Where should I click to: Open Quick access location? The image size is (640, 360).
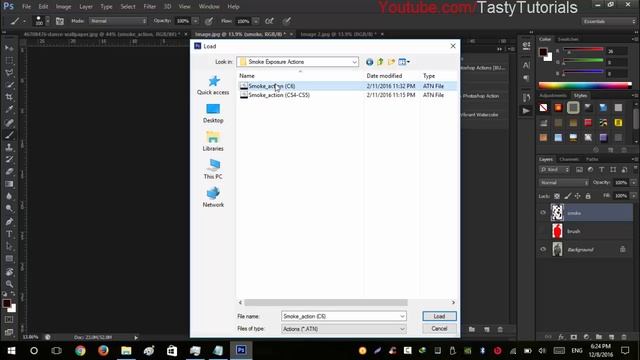pos(213,85)
